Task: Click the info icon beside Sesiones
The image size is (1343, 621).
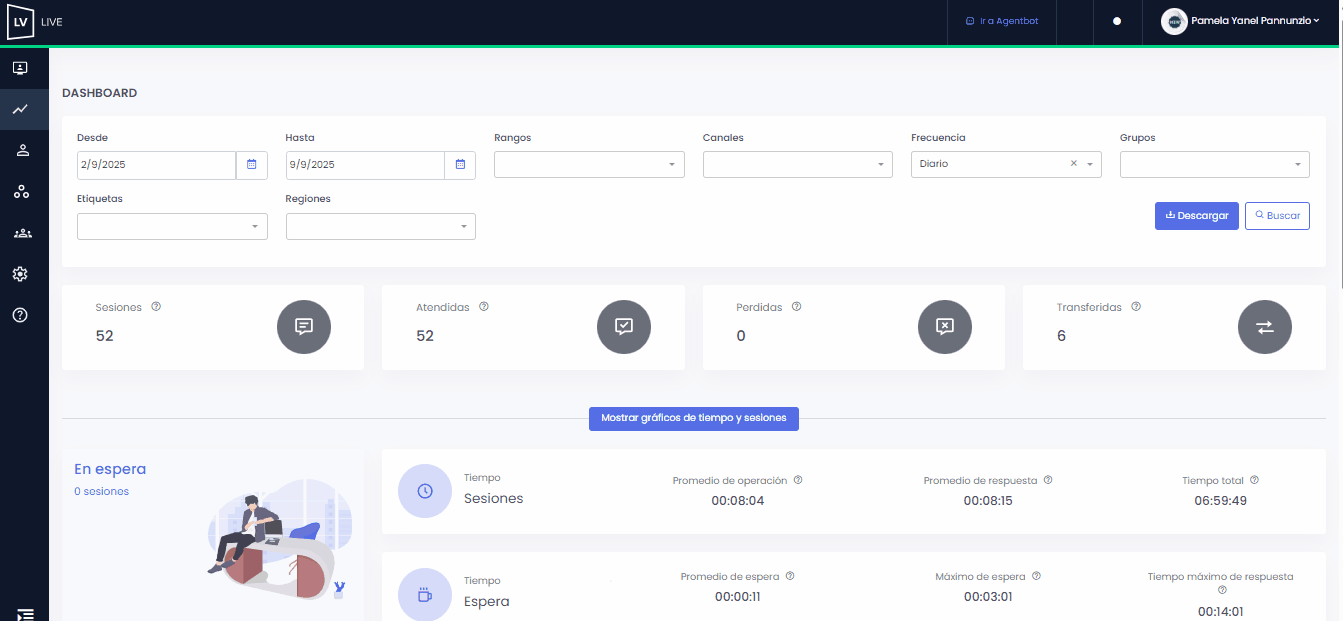Action: (x=156, y=307)
